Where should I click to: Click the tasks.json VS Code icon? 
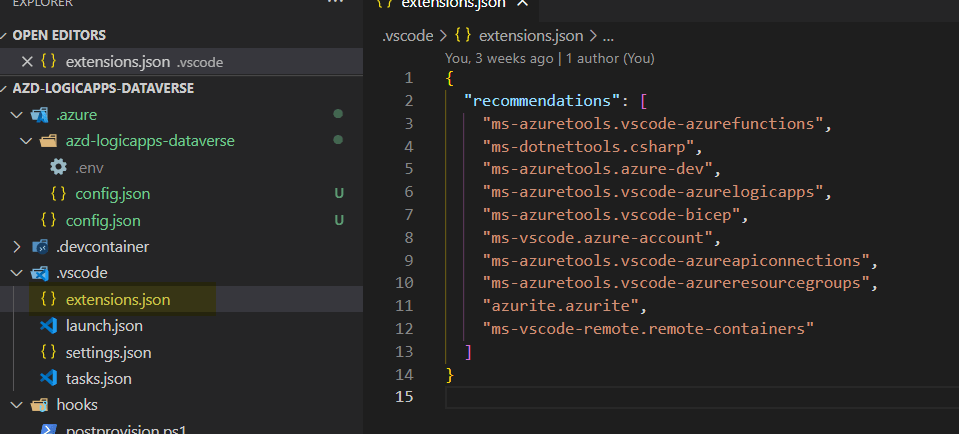coord(48,379)
